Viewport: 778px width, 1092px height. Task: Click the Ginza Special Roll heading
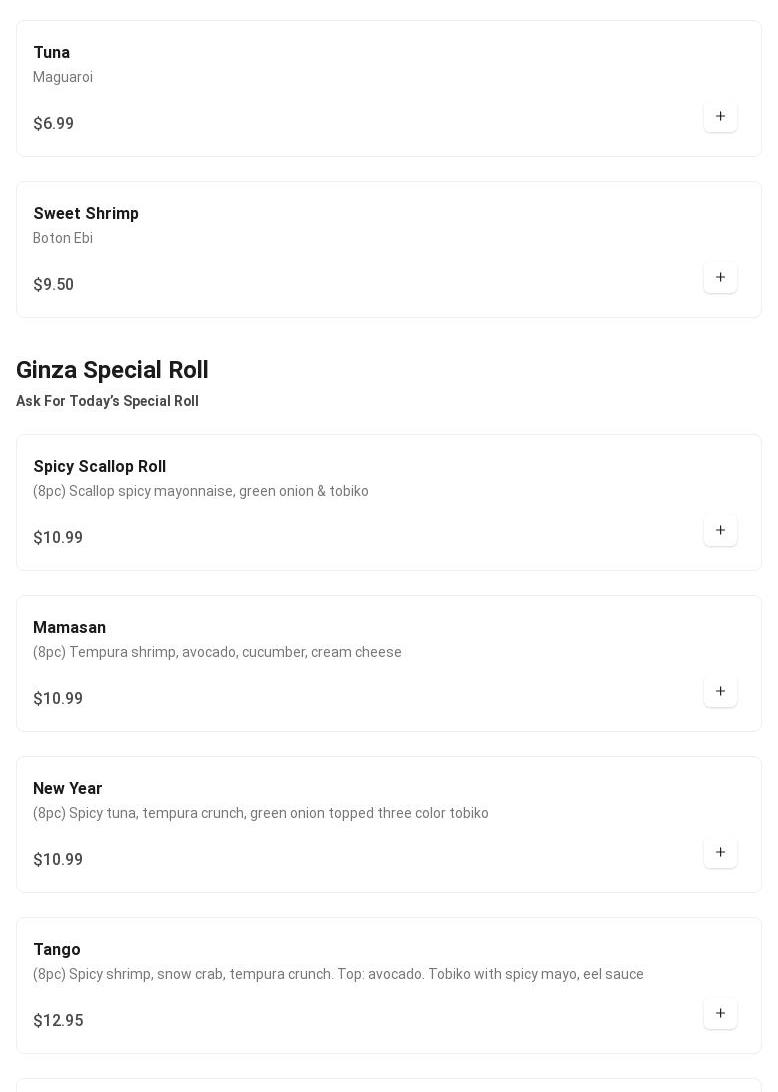tap(112, 370)
